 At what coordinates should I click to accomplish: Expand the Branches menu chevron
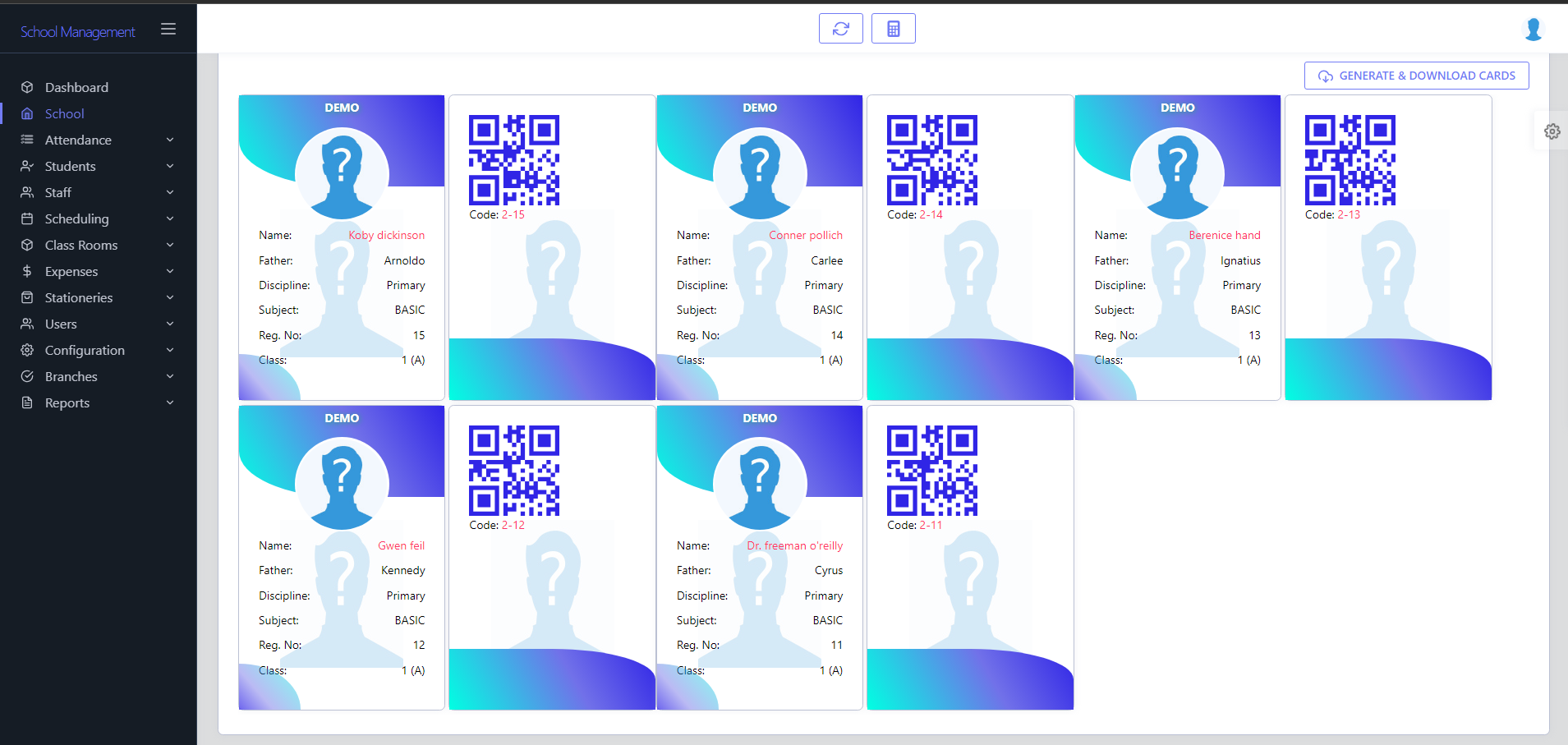[x=170, y=376]
